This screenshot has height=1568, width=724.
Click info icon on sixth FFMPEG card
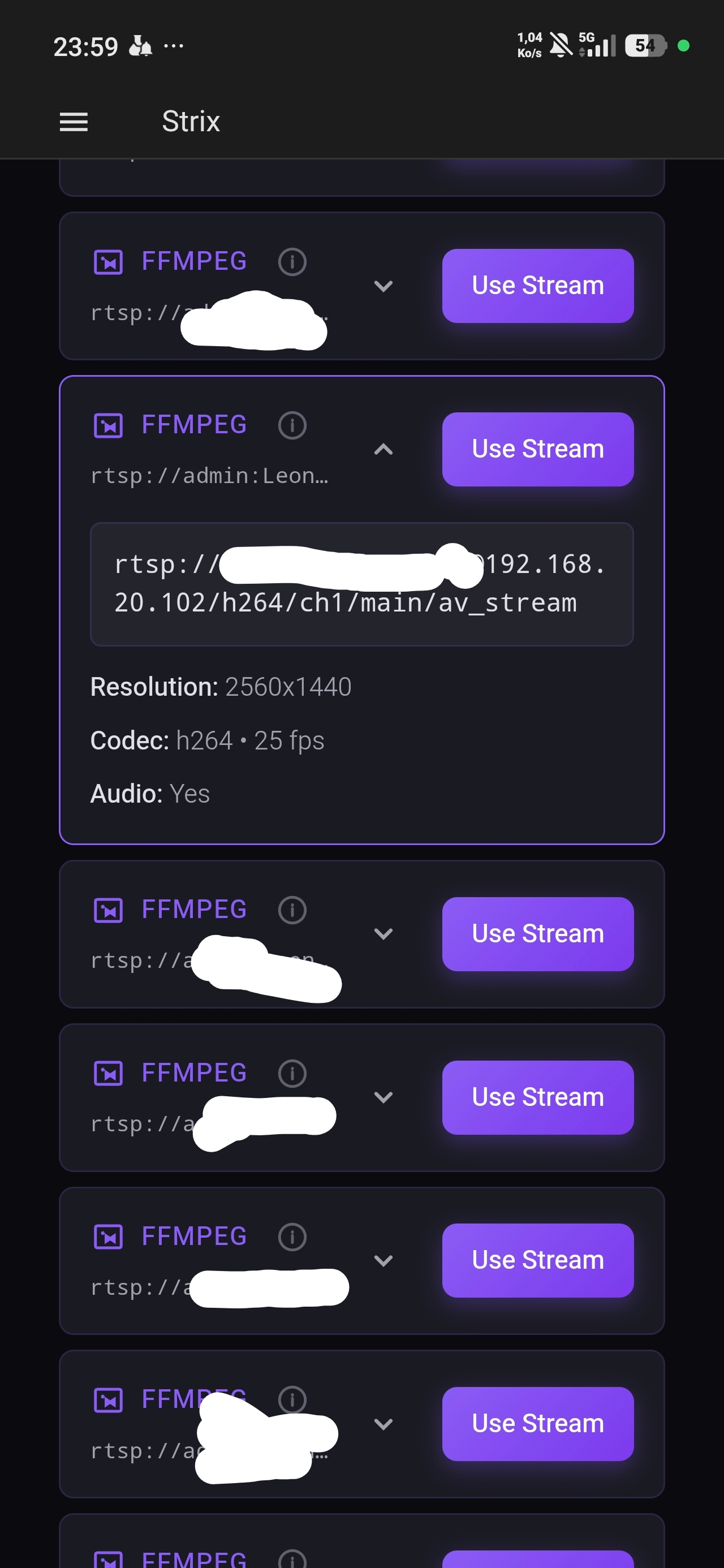(292, 1400)
